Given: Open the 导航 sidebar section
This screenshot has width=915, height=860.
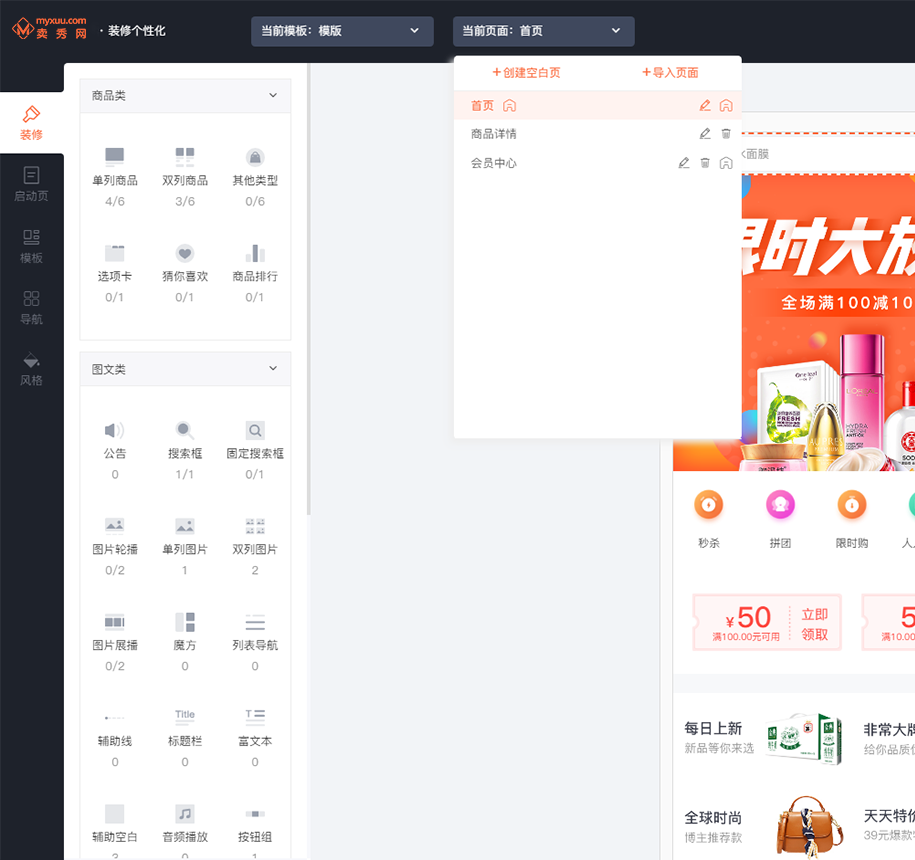Looking at the screenshot, I should 32,307.
